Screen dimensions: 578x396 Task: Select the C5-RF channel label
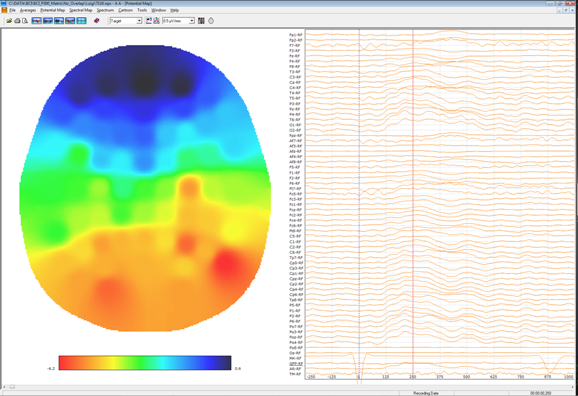(x=295, y=236)
